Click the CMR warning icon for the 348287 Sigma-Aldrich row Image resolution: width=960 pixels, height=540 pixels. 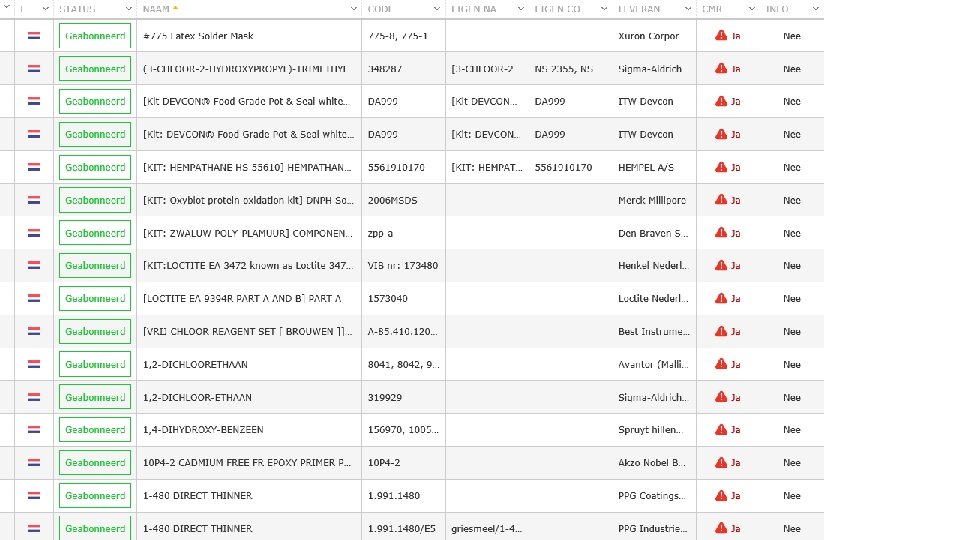pyautogui.click(x=721, y=69)
